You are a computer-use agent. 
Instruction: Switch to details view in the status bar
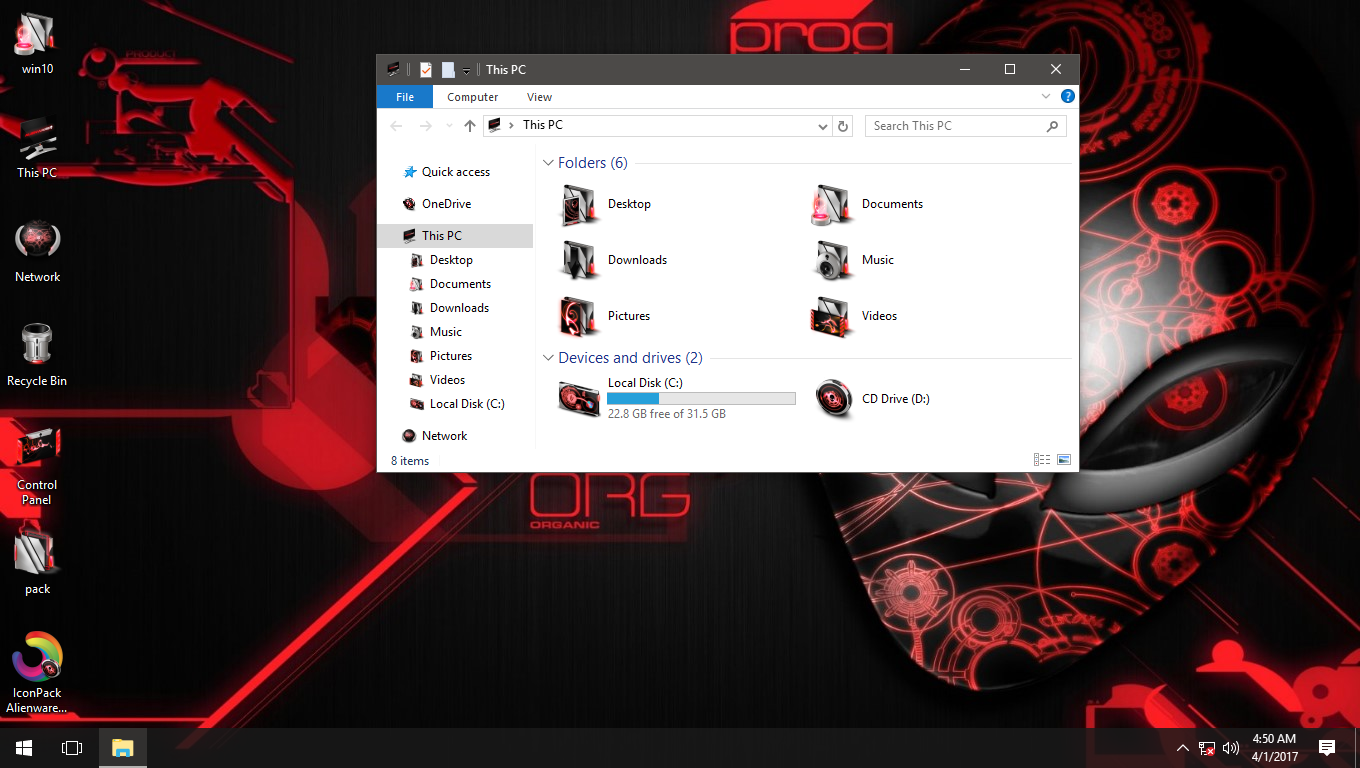coord(1041,459)
